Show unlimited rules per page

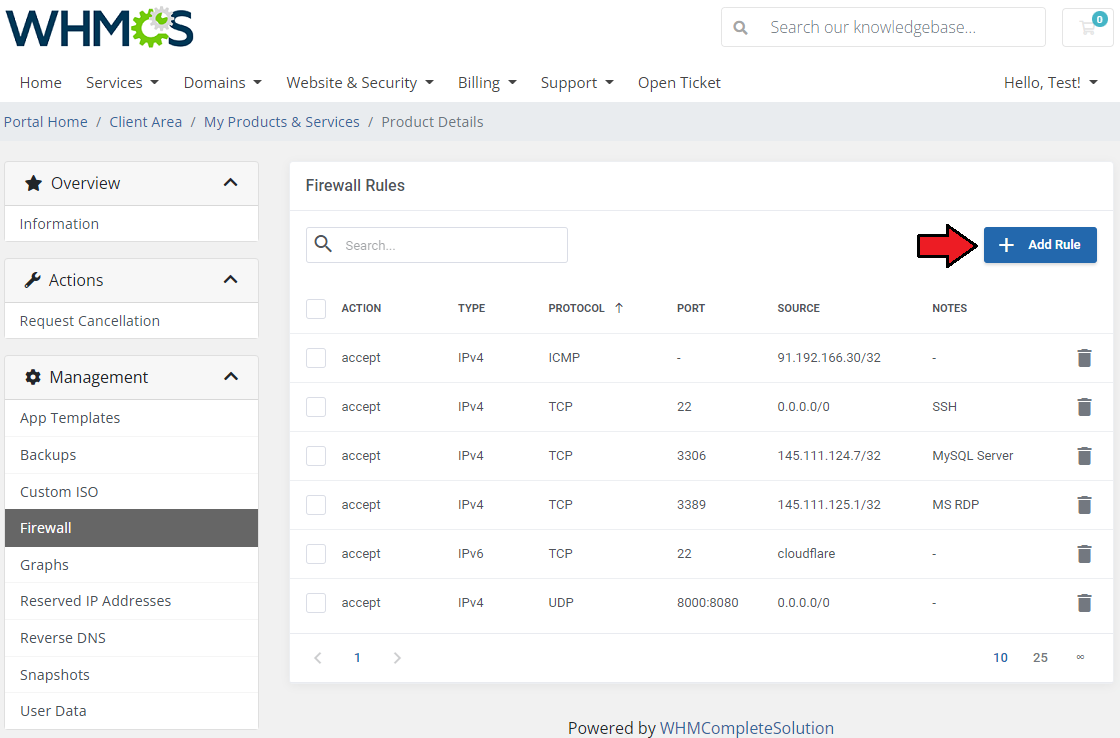click(x=1080, y=657)
